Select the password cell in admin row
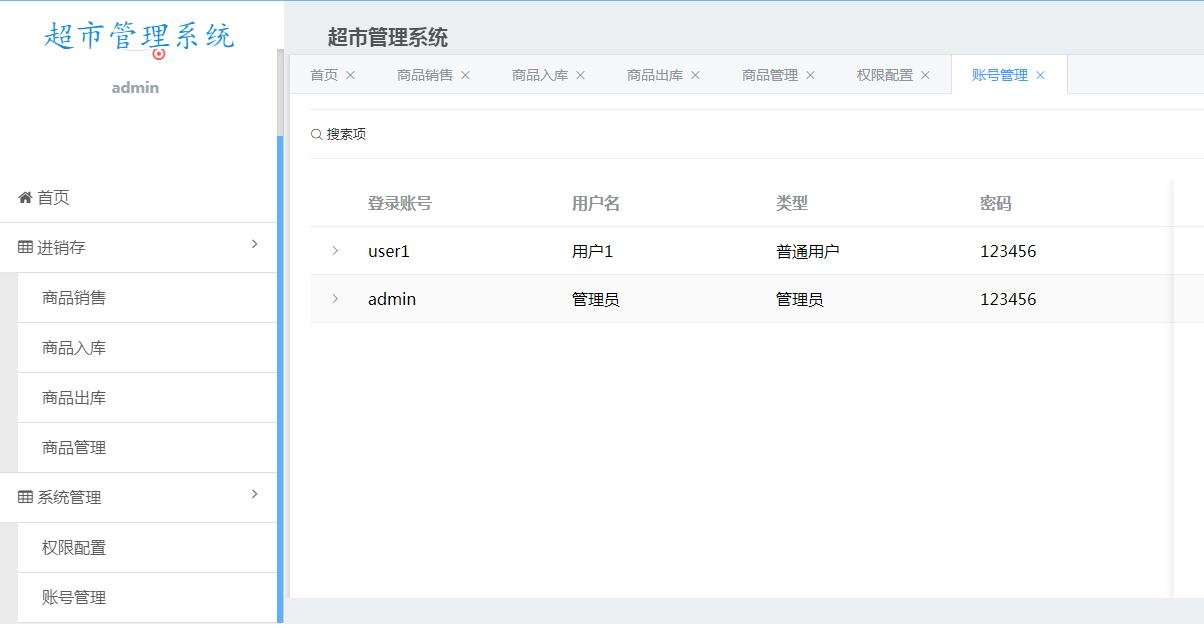 pos(1008,299)
